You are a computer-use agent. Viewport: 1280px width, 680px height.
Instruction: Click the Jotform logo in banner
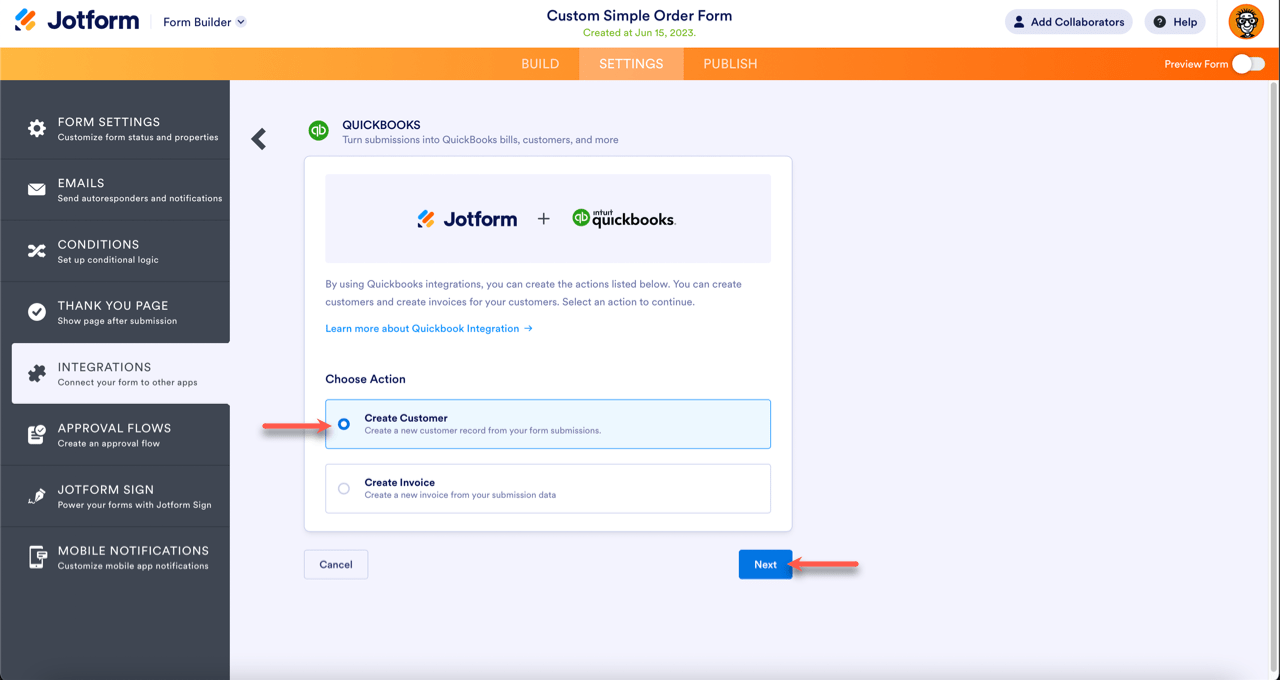(467, 219)
